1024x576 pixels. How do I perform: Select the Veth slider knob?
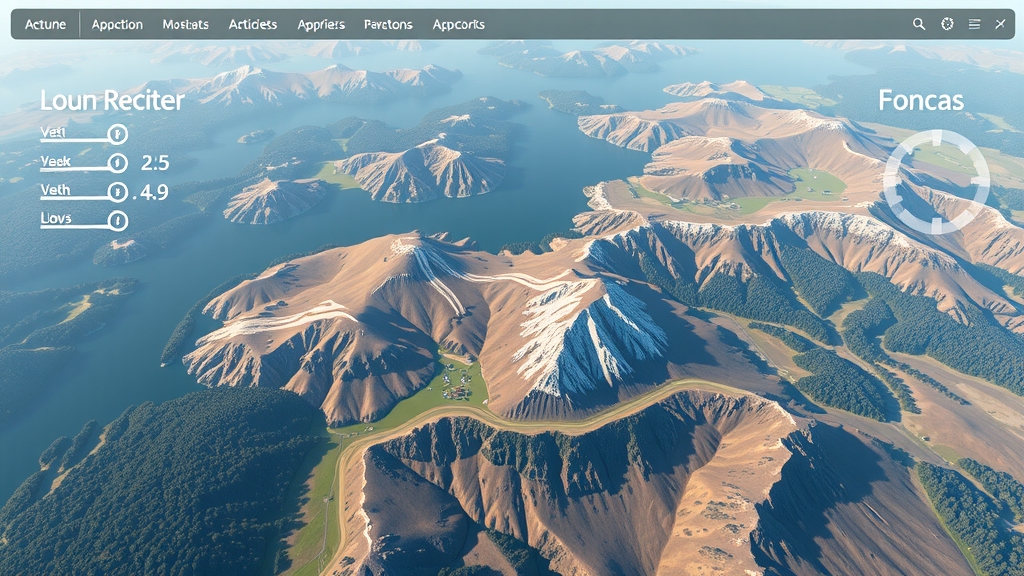[x=117, y=191]
